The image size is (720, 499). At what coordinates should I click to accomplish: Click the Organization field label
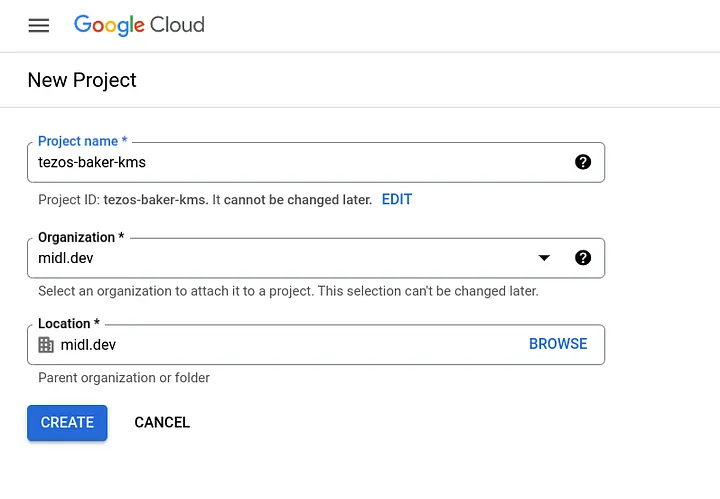80,238
